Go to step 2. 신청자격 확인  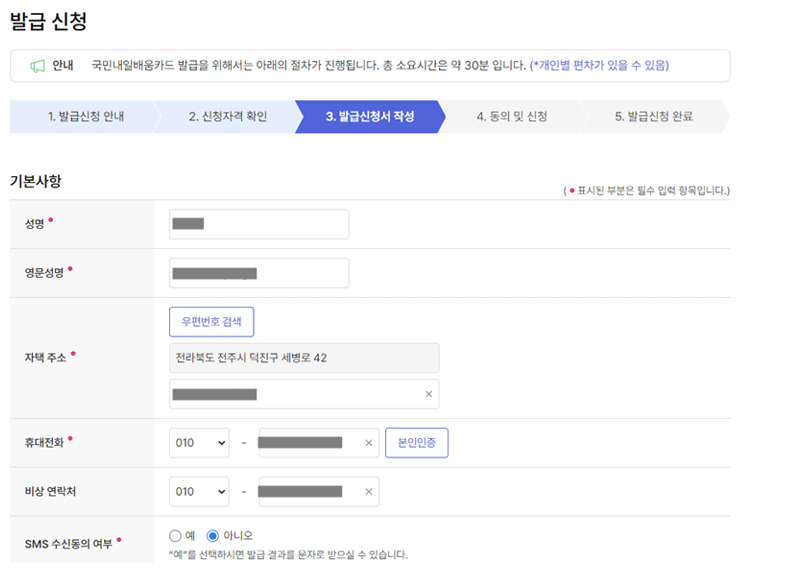[x=228, y=117]
